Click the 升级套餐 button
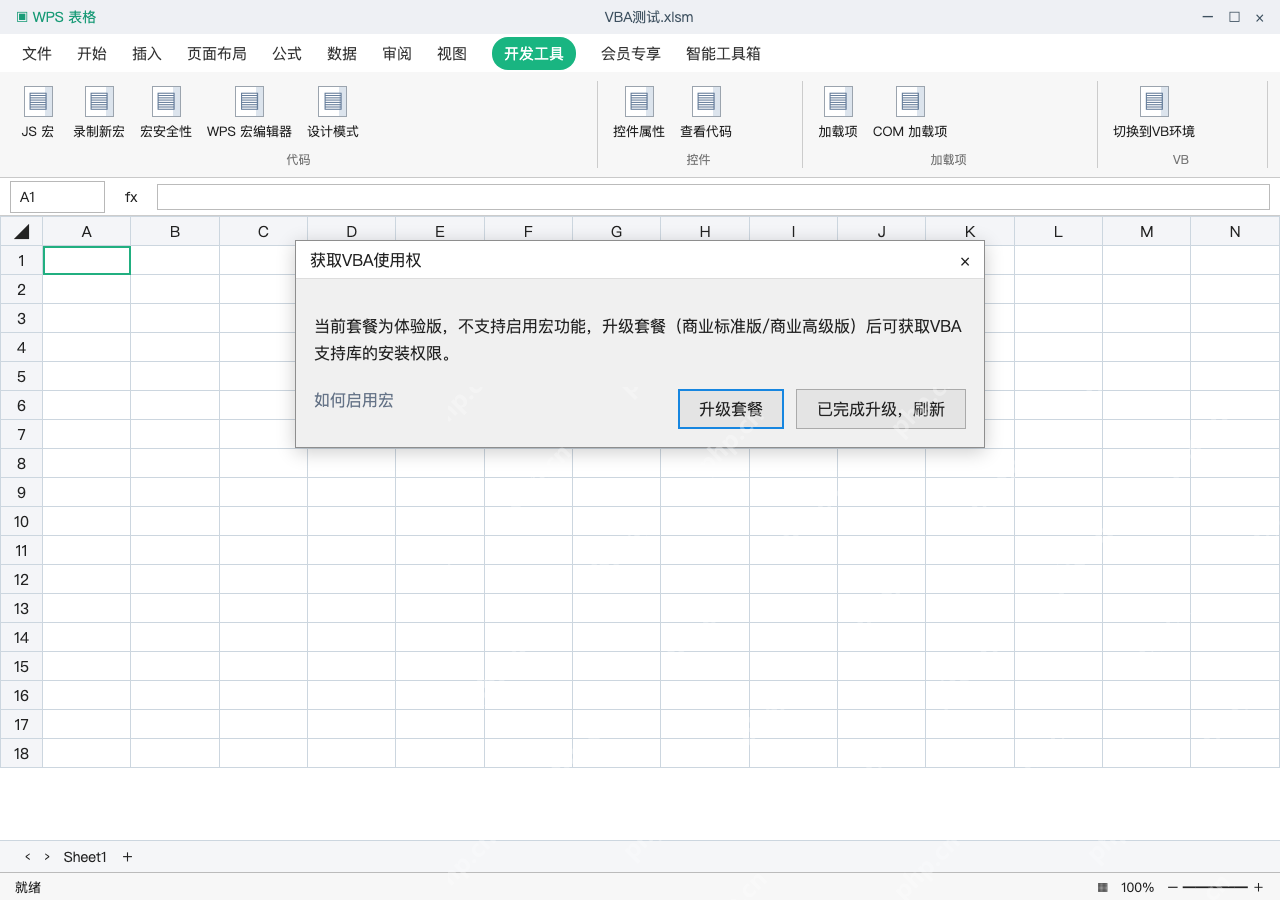The image size is (1280, 900). tap(731, 409)
